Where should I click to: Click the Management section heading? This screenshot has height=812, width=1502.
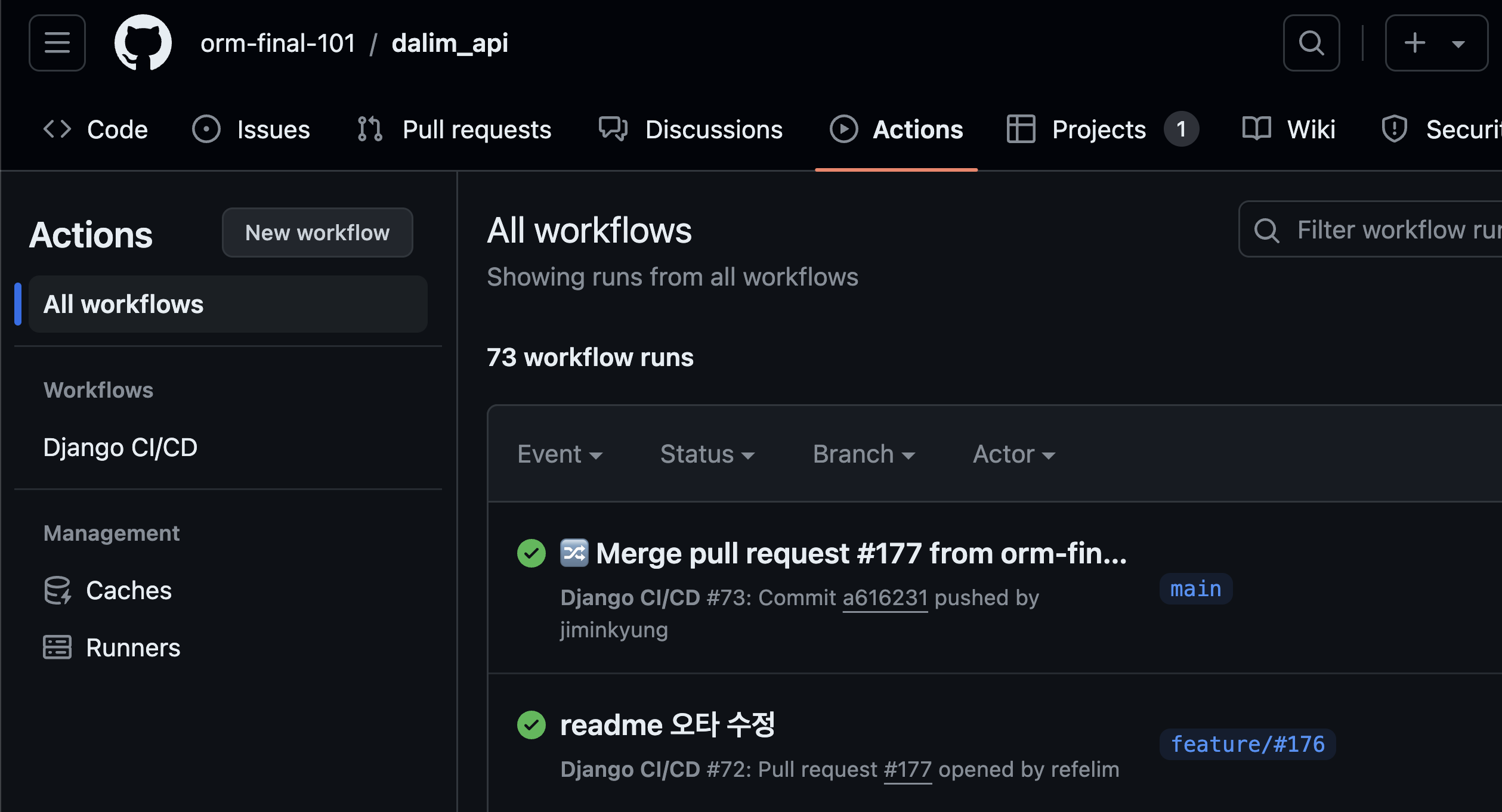click(x=112, y=533)
